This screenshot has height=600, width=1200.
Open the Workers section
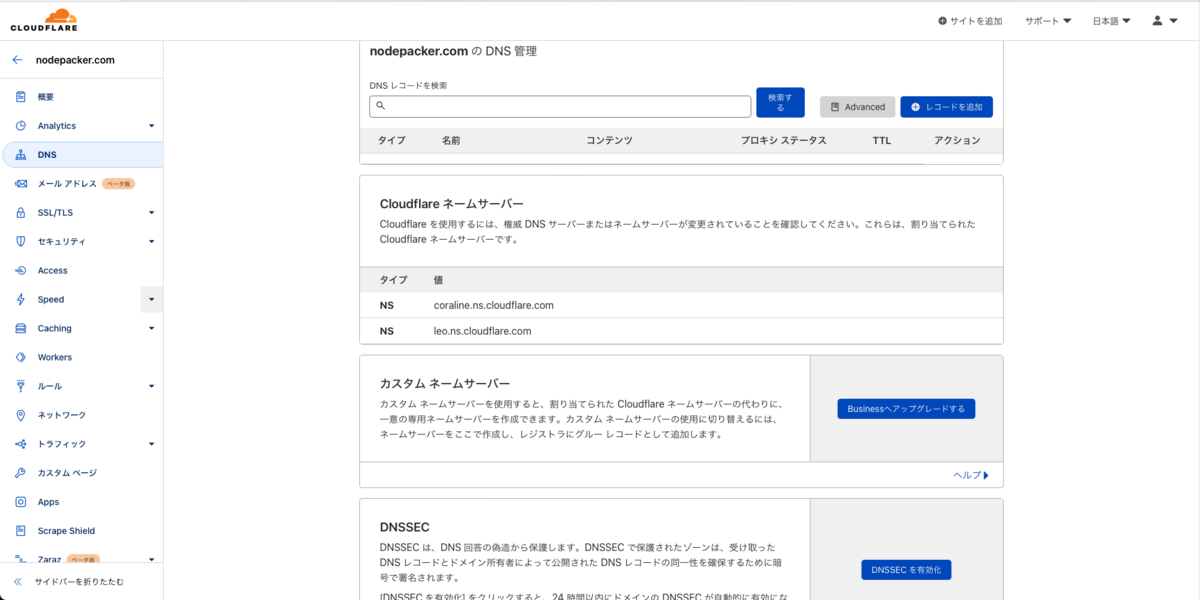pos(55,357)
